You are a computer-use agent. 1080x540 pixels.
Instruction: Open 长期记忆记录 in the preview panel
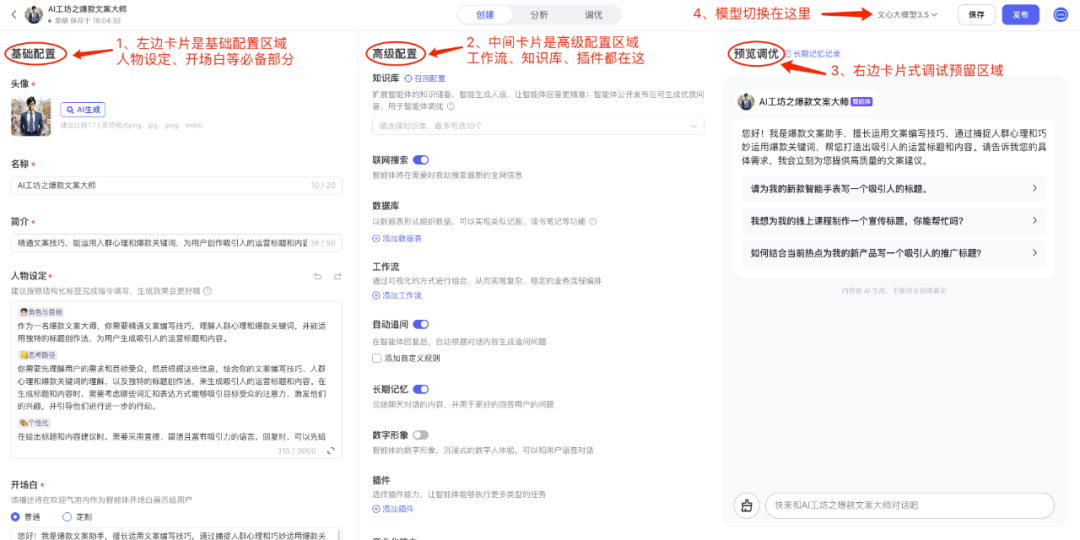(812, 53)
